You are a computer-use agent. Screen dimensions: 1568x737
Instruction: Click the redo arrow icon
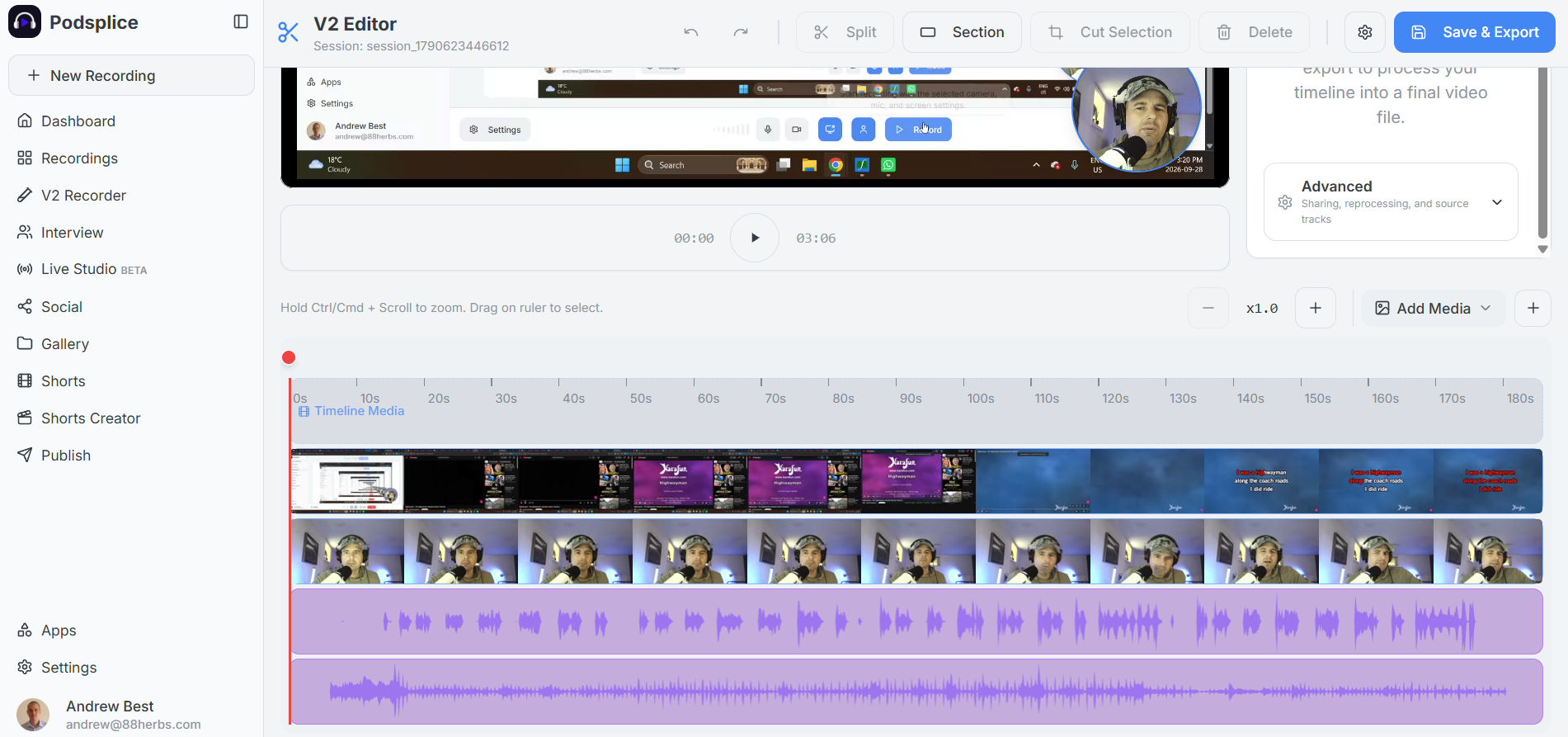741,32
